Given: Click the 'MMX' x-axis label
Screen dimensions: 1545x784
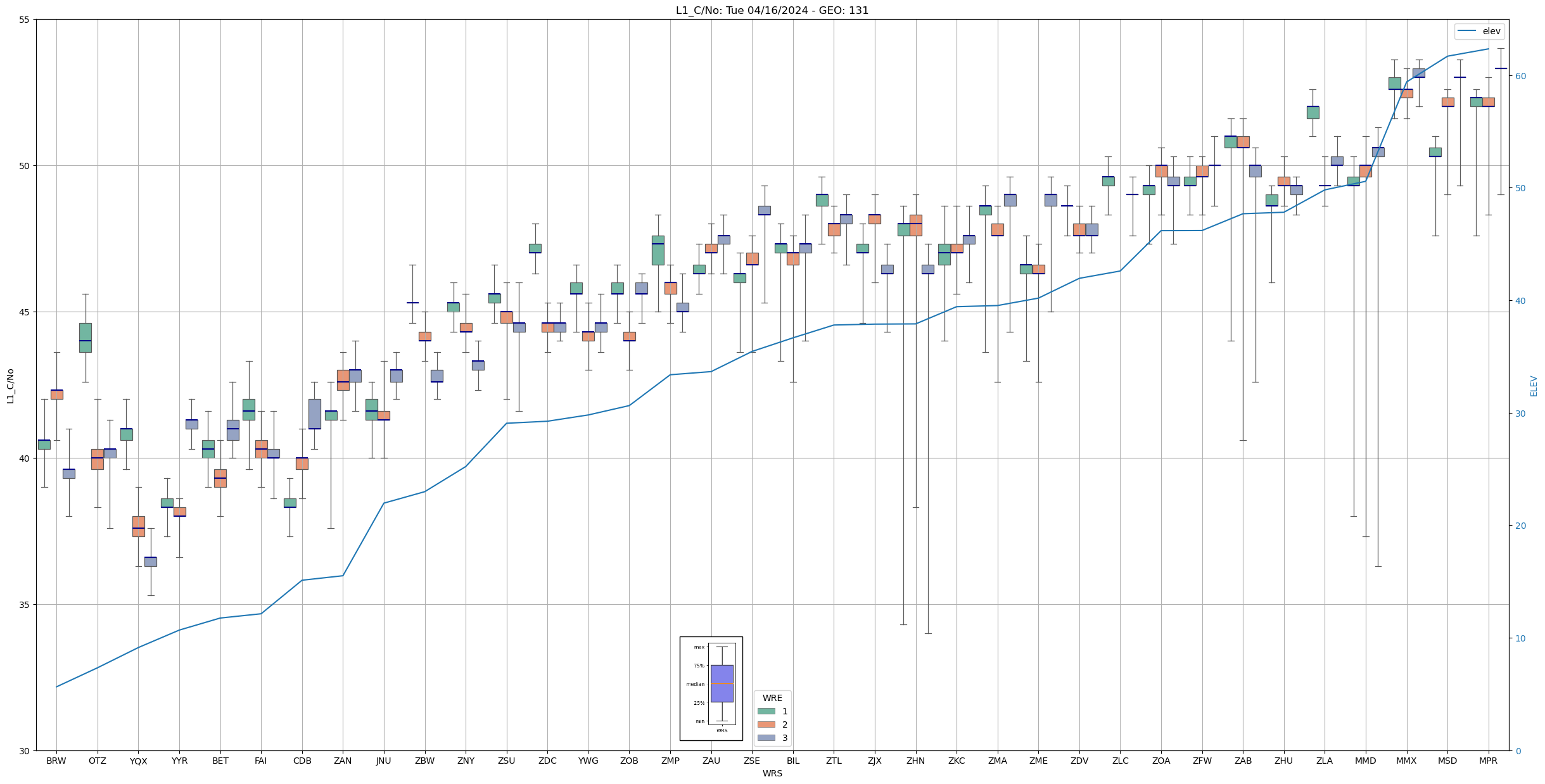Looking at the screenshot, I should [x=1406, y=761].
